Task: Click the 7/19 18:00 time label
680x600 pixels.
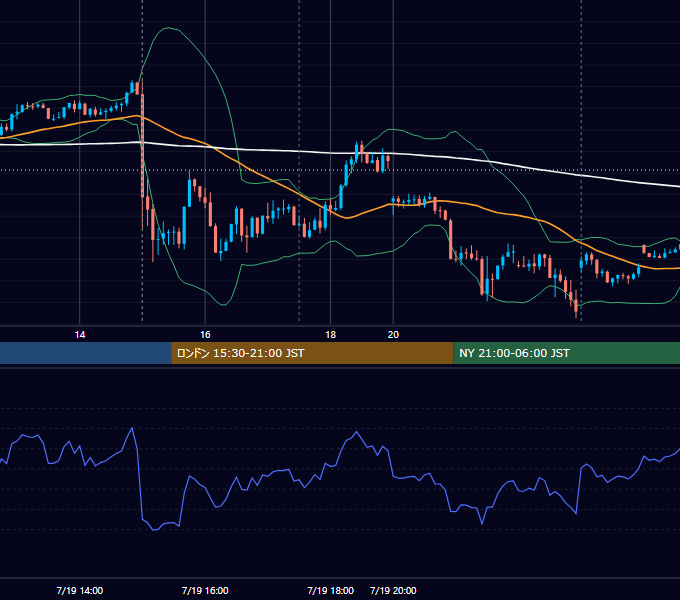Action: pos(330,590)
